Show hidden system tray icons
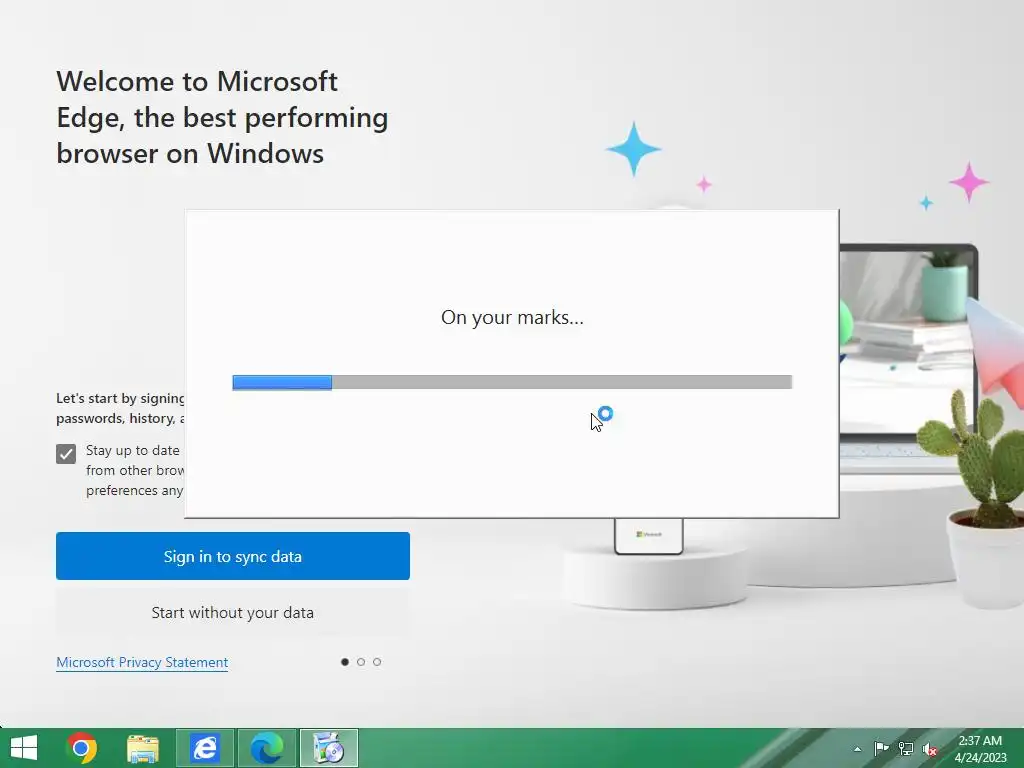 (857, 749)
